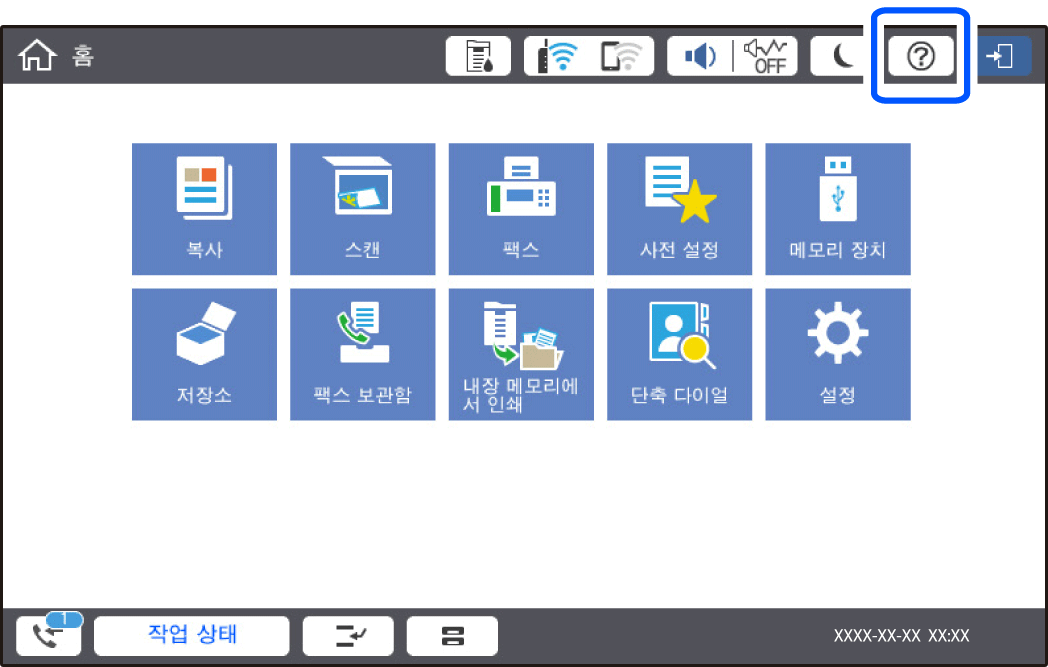
Task: Open the 팩스 (Fax) tile
Action: pyautogui.click(x=521, y=208)
